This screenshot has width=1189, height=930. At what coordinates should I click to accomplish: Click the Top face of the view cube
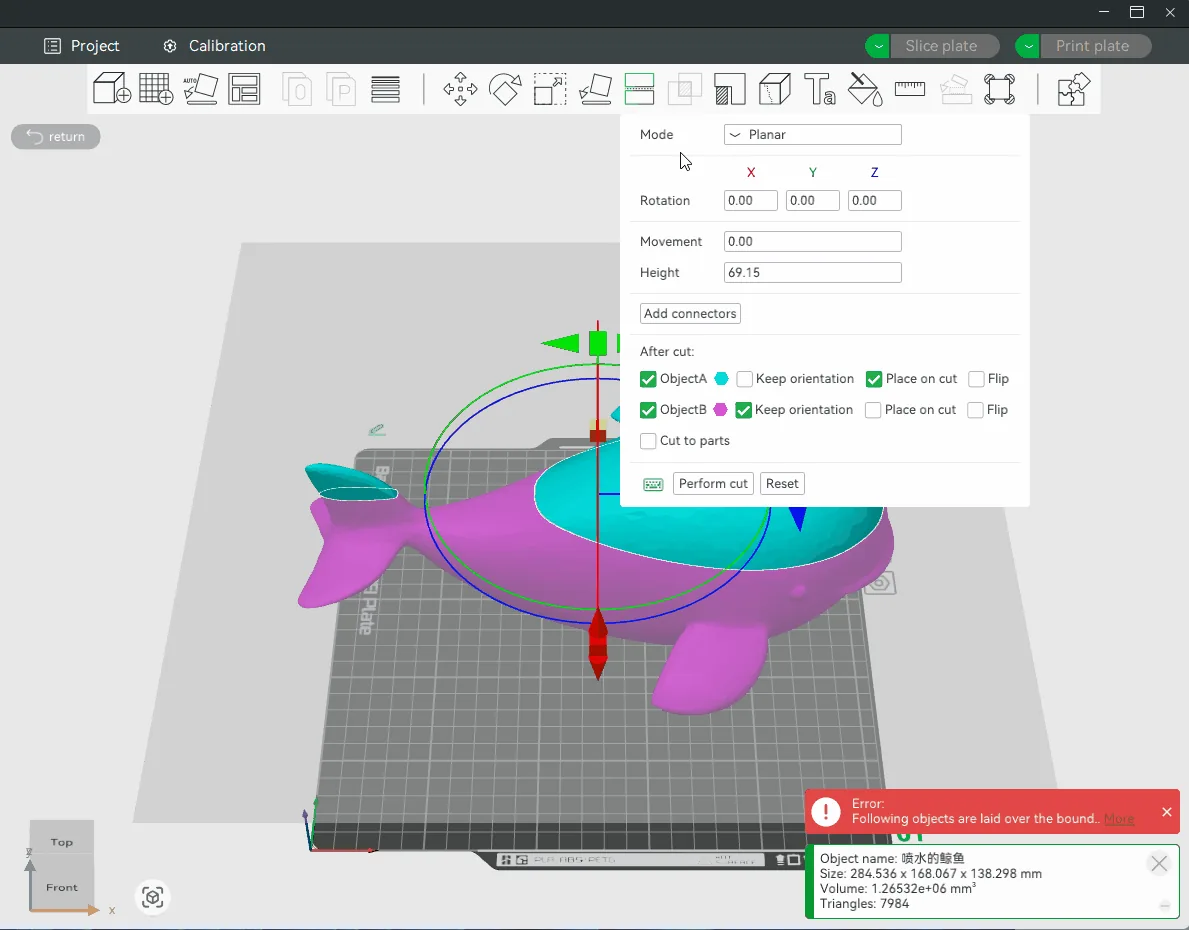coord(62,842)
